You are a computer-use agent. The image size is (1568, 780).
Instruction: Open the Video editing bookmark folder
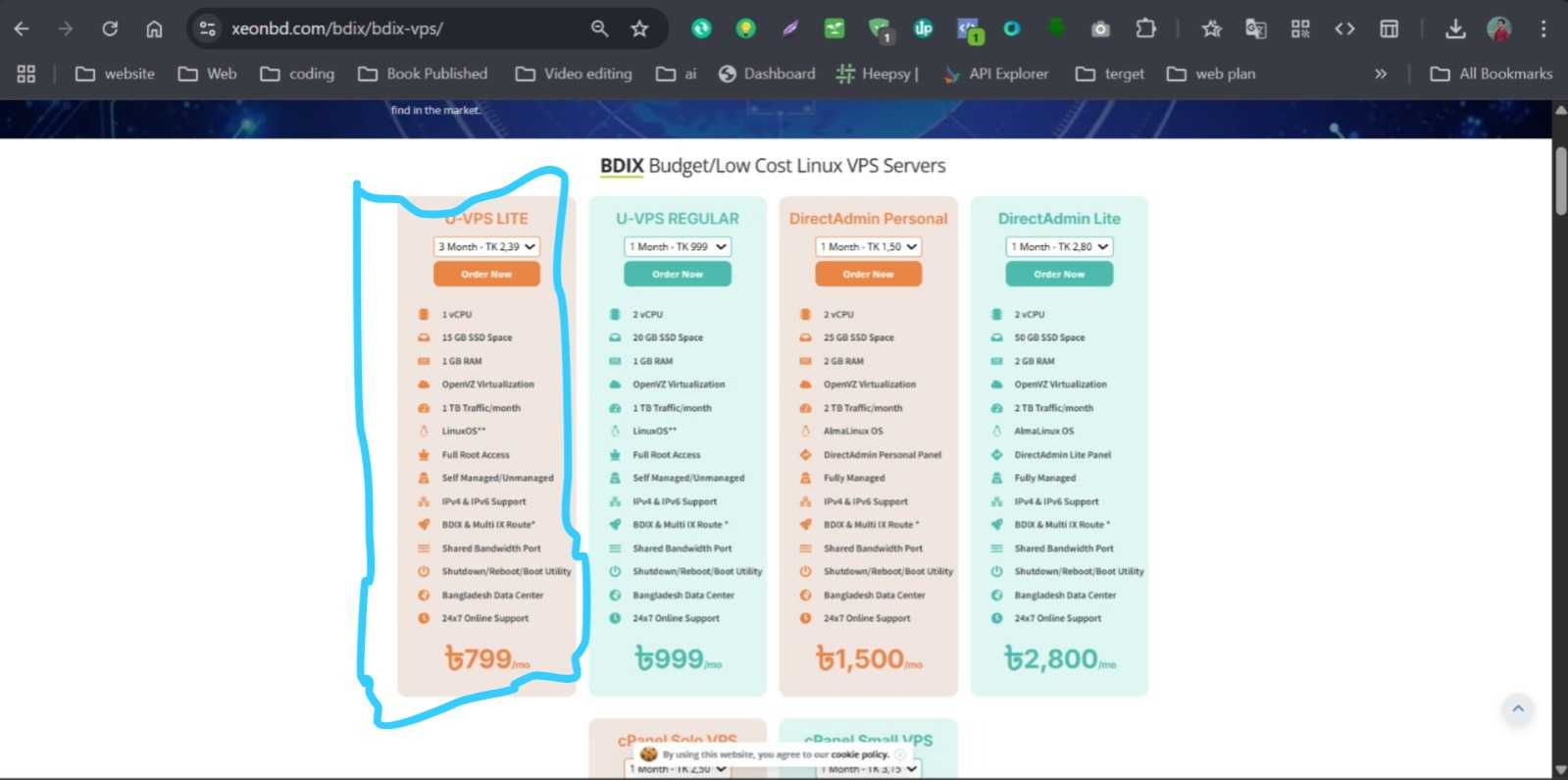[574, 74]
